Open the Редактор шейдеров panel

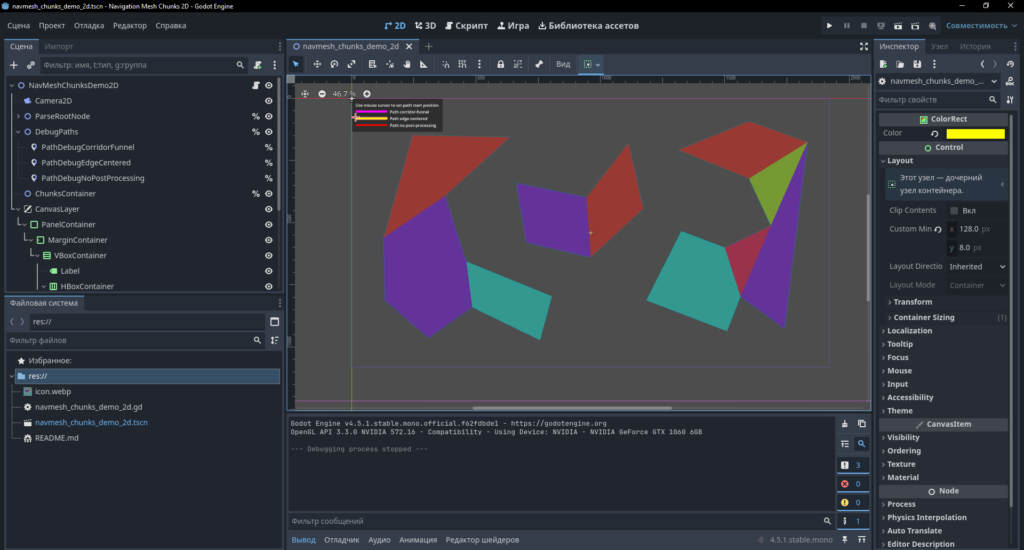pyautogui.click(x=482, y=540)
